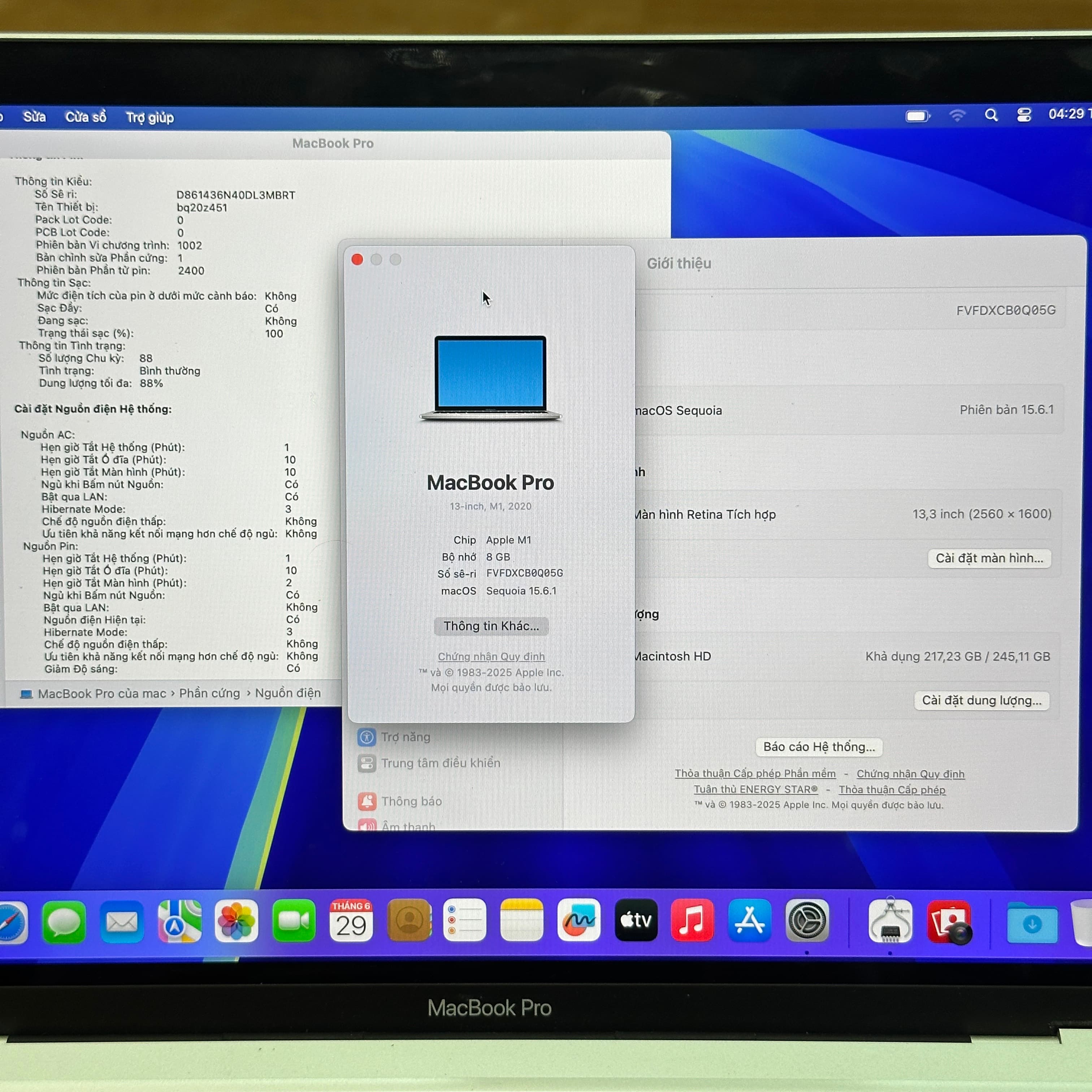
Task: Click Số lượng Chu kỳ value 88
Action: (x=146, y=358)
